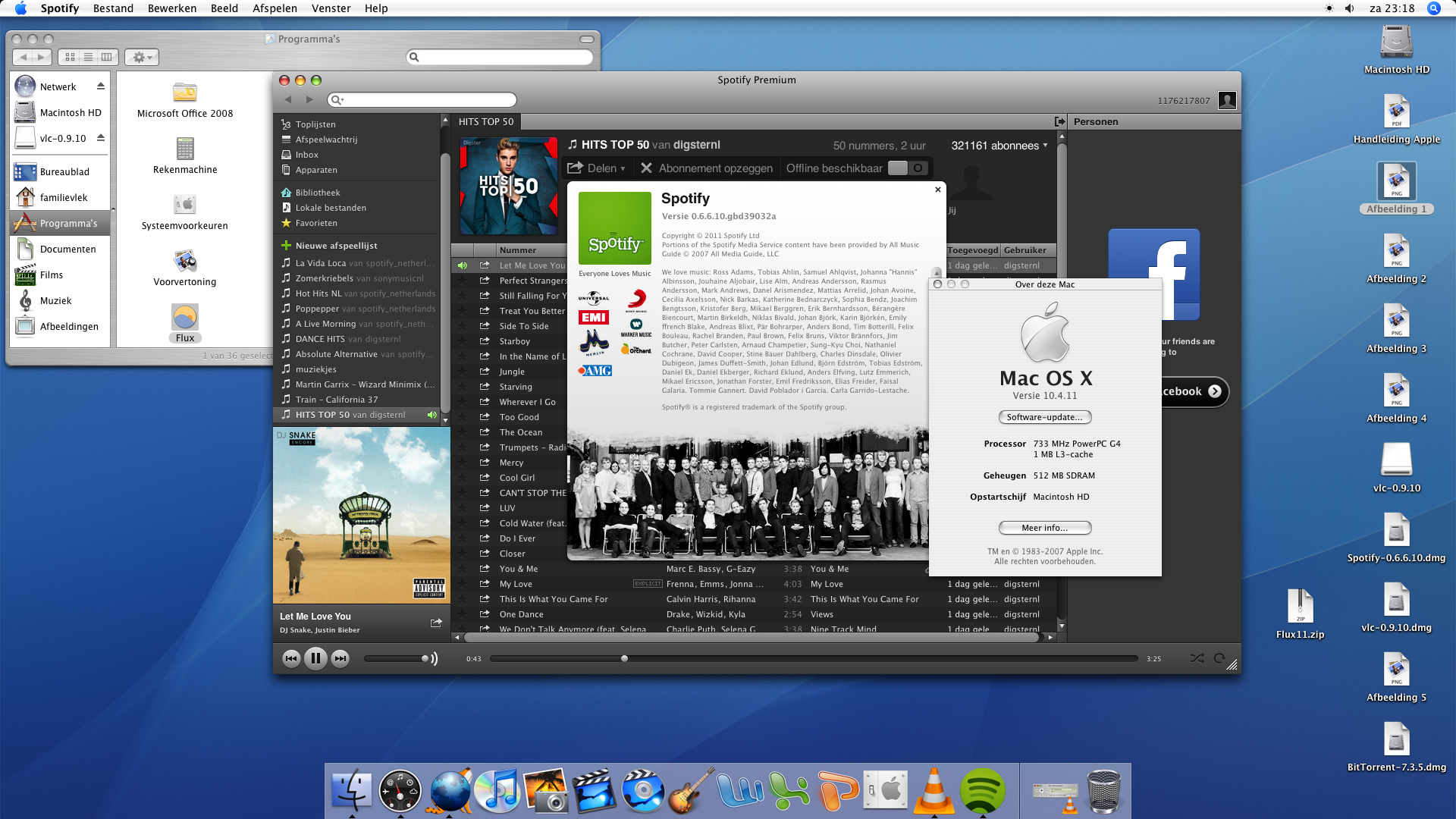Viewport: 1456px width, 819px height.
Task: Launch VLC from the Dock
Action: click(934, 790)
